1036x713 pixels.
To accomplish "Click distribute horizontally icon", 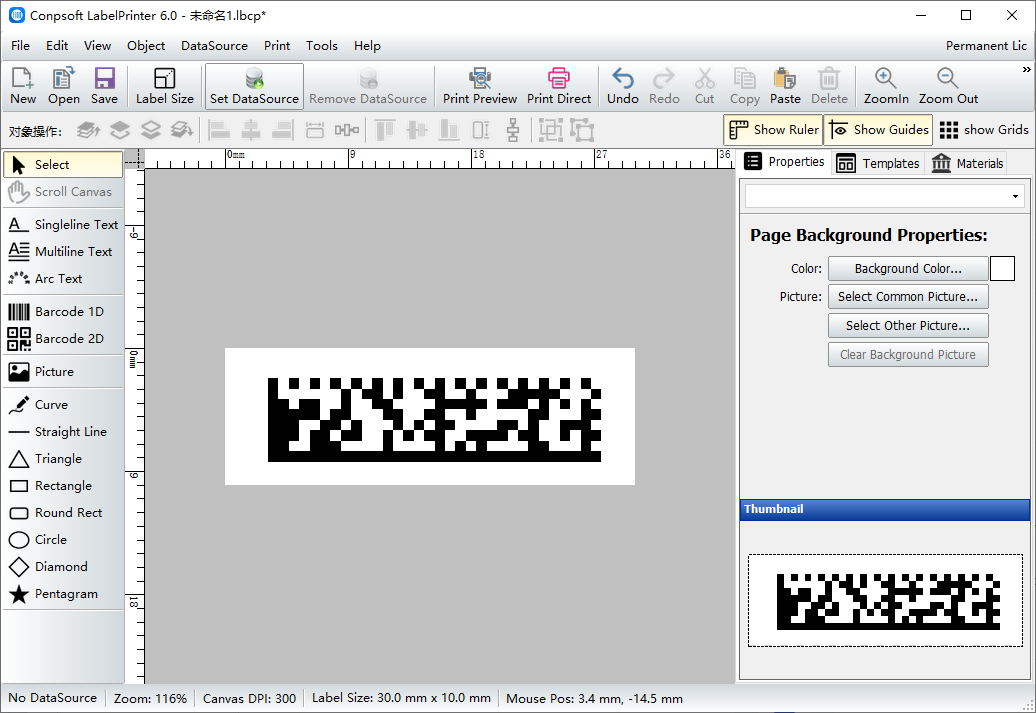I will 347,130.
